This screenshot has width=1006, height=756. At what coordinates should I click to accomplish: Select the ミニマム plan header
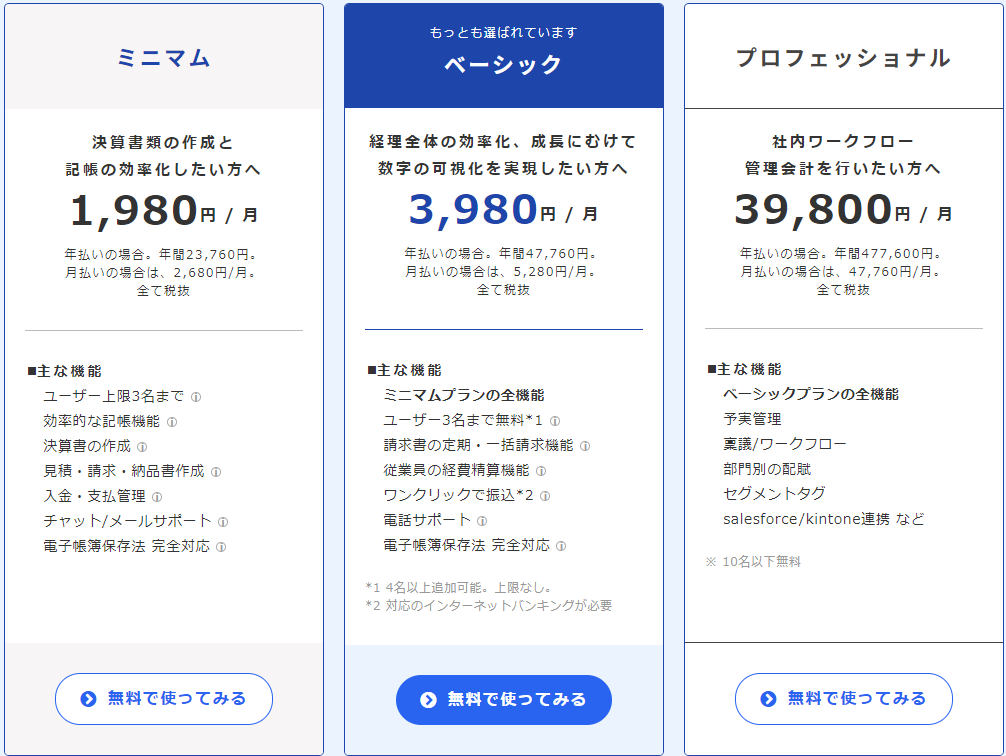[164, 57]
